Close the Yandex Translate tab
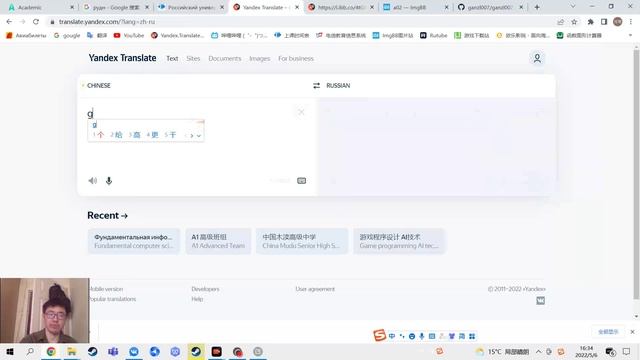 tap(297, 7)
